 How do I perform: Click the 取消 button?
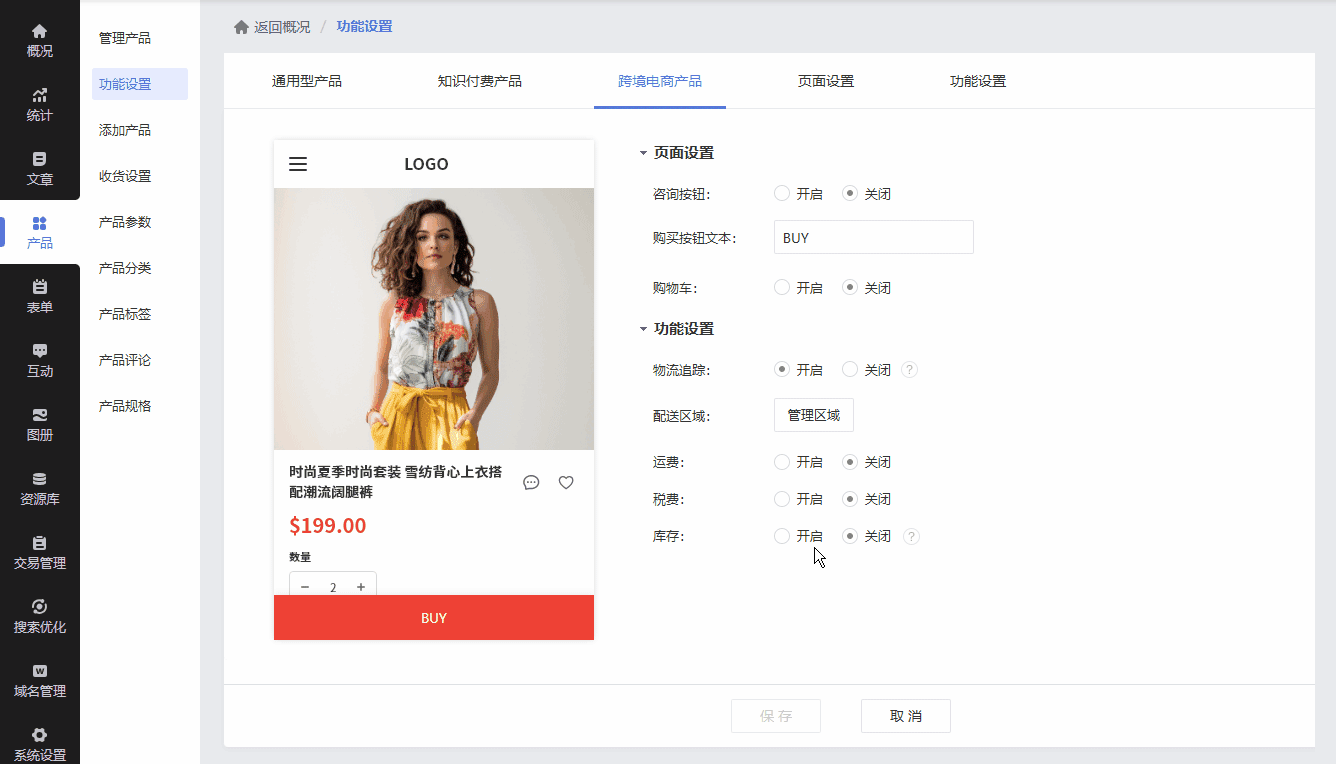906,716
